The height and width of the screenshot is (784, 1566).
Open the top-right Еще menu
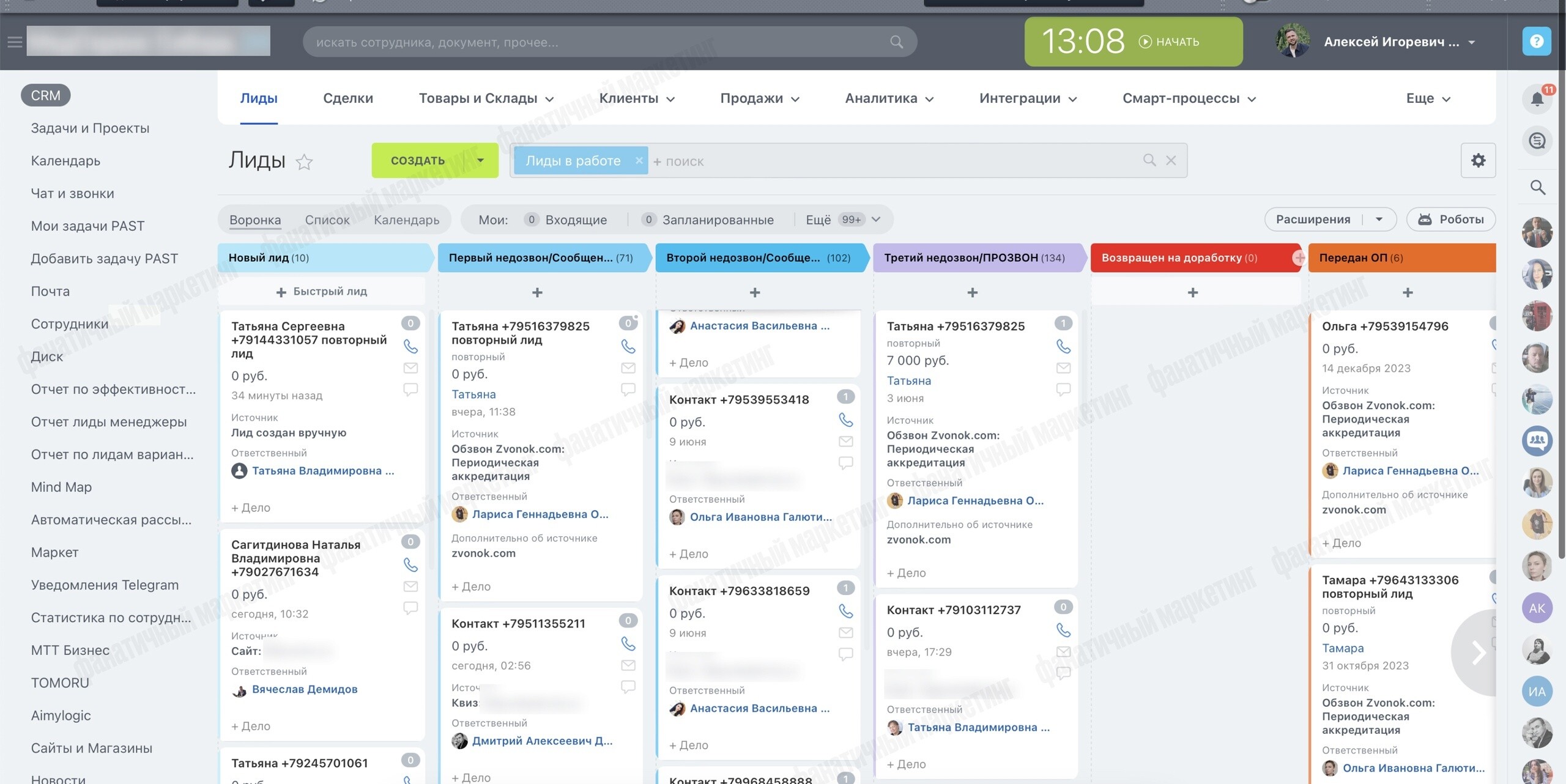[x=1428, y=98]
